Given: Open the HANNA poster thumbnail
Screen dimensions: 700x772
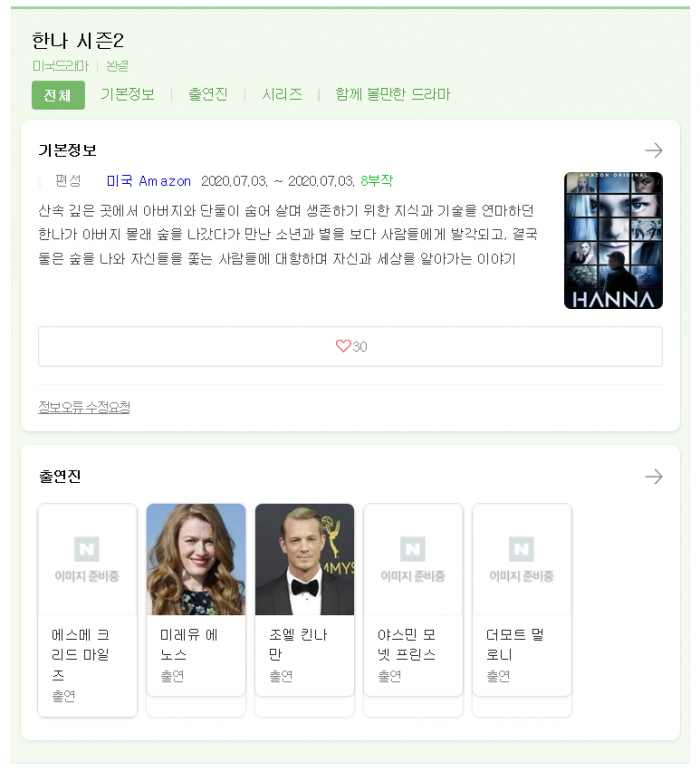Looking at the screenshot, I should (613, 241).
